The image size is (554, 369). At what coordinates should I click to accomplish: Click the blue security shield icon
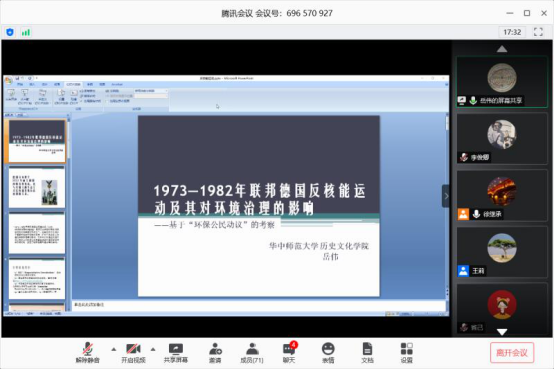click(10, 32)
